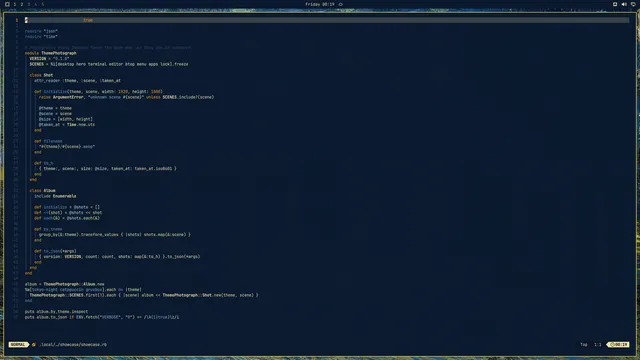Click the class Shot line
The width and height of the screenshot is (640, 360).
[x=41, y=75]
